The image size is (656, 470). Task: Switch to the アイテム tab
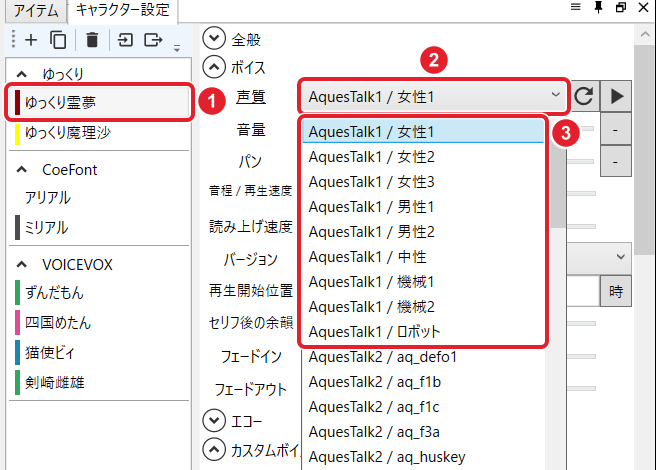36,10
